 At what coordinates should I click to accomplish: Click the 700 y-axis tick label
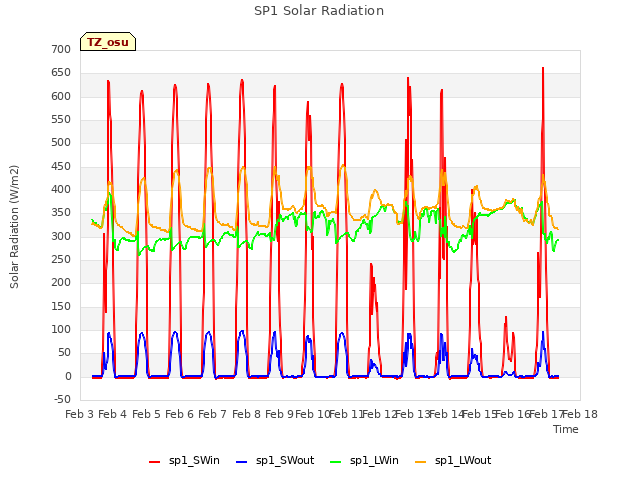[x=61, y=49]
